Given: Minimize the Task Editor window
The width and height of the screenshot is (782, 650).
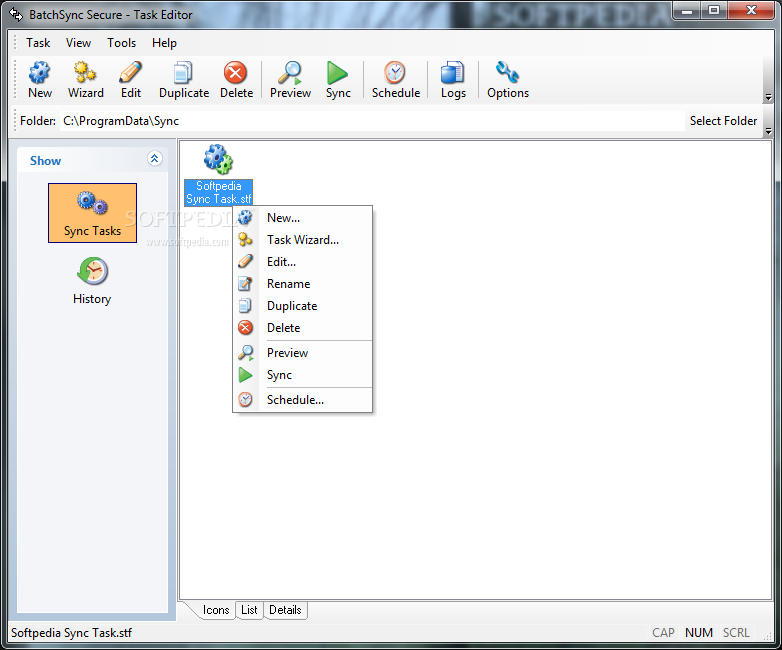Looking at the screenshot, I should (687, 10).
